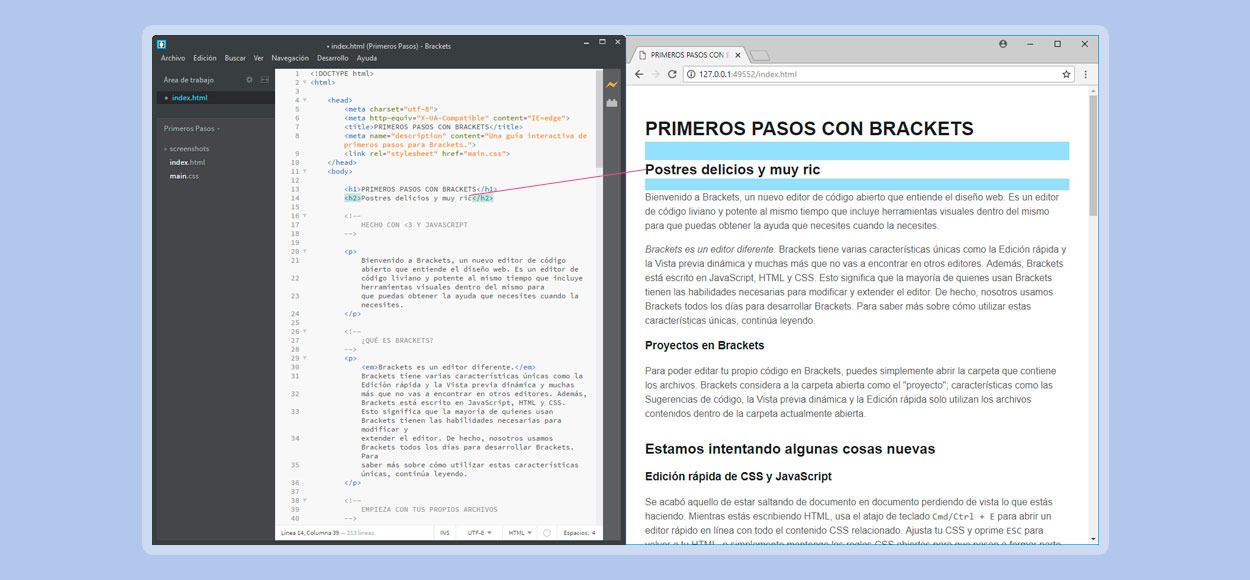Click the Edición rápida de CSS y JavaScript heading
The height and width of the screenshot is (580, 1250).
738,477
